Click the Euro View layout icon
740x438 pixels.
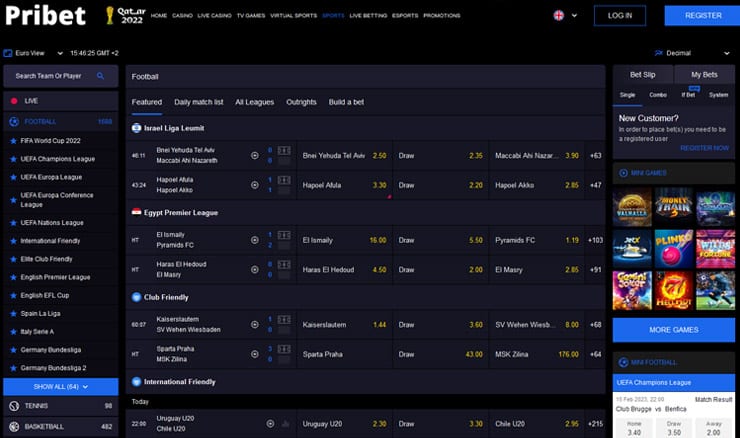tap(8, 53)
